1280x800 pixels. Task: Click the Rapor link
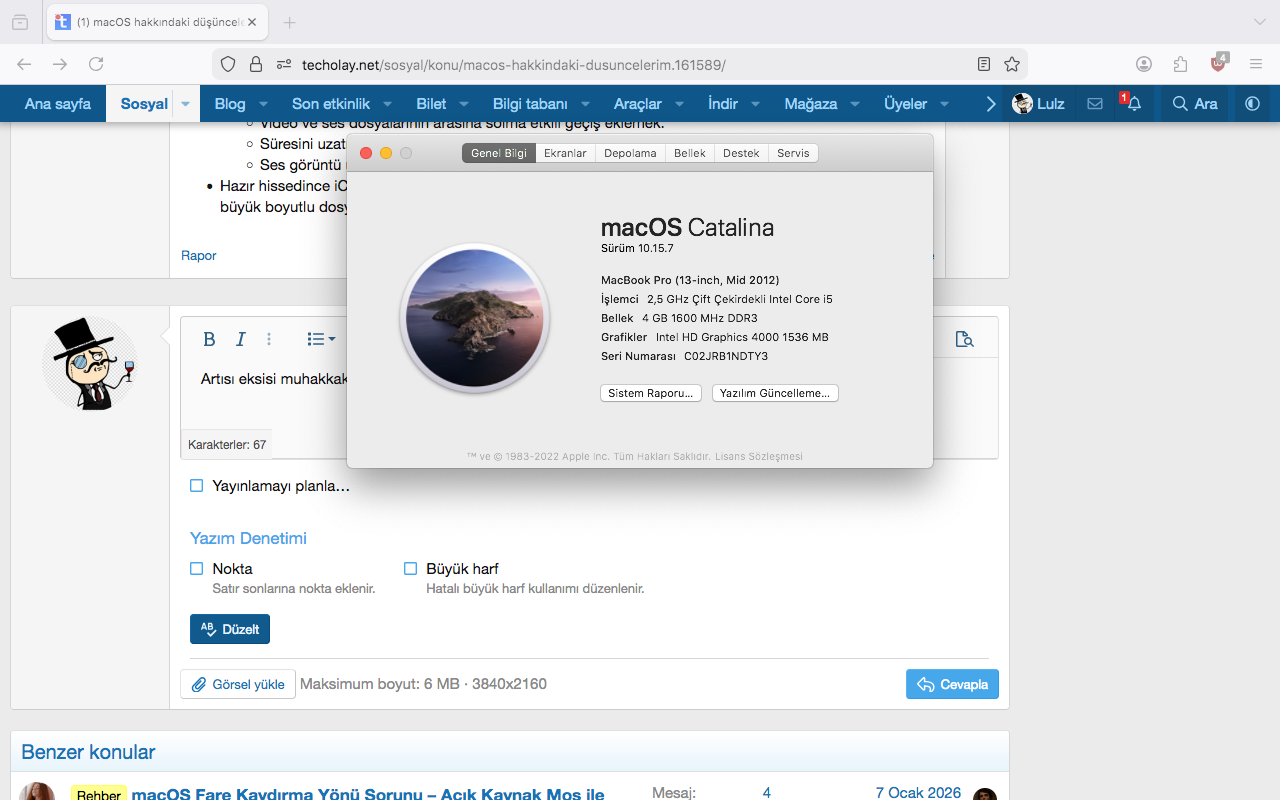[x=199, y=255]
